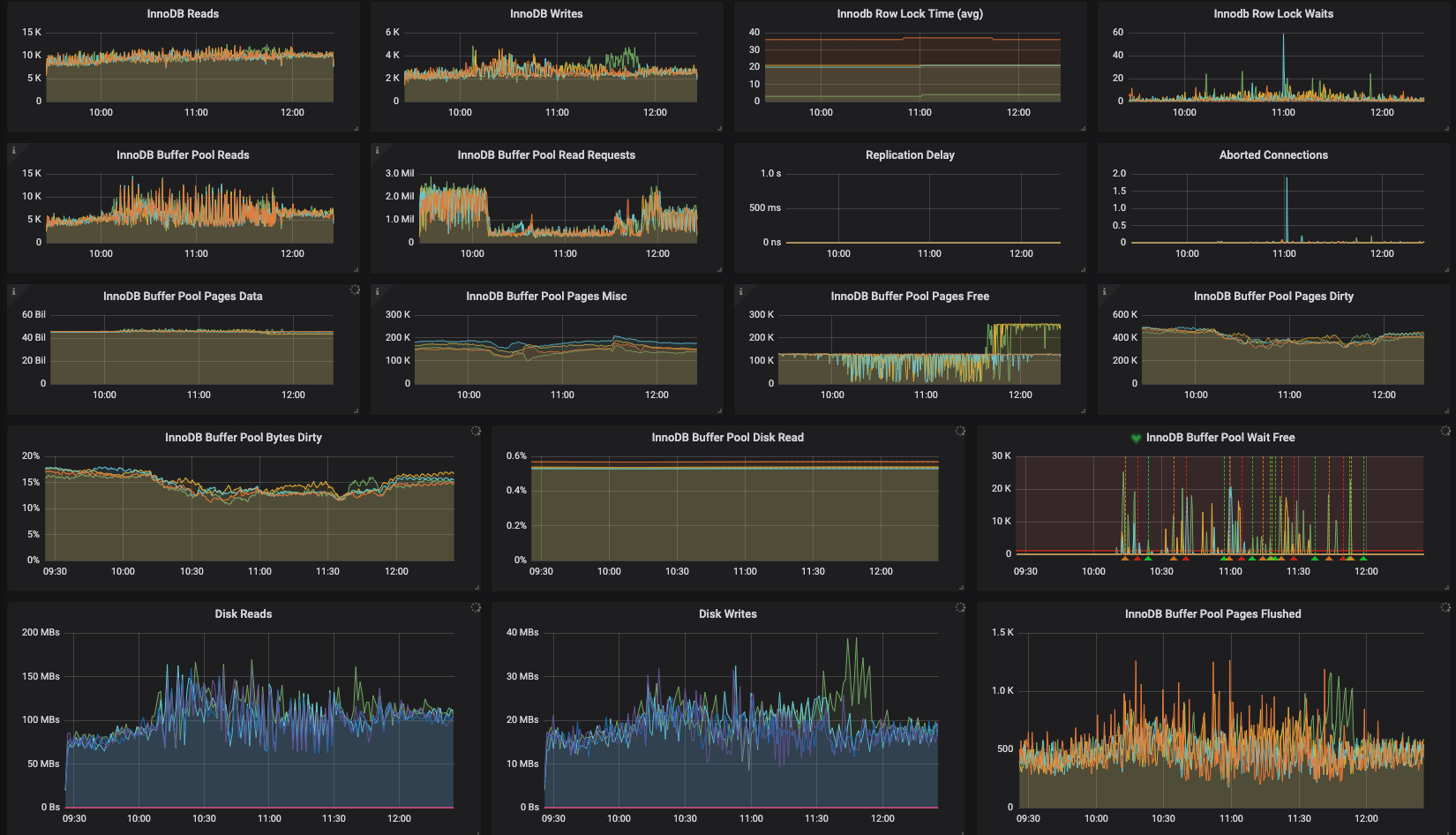The image size is (1456, 835).
Task: Click rightmost green alert marker under Wait Free chart
Action: pyautogui.click(x=1363, y=558)
